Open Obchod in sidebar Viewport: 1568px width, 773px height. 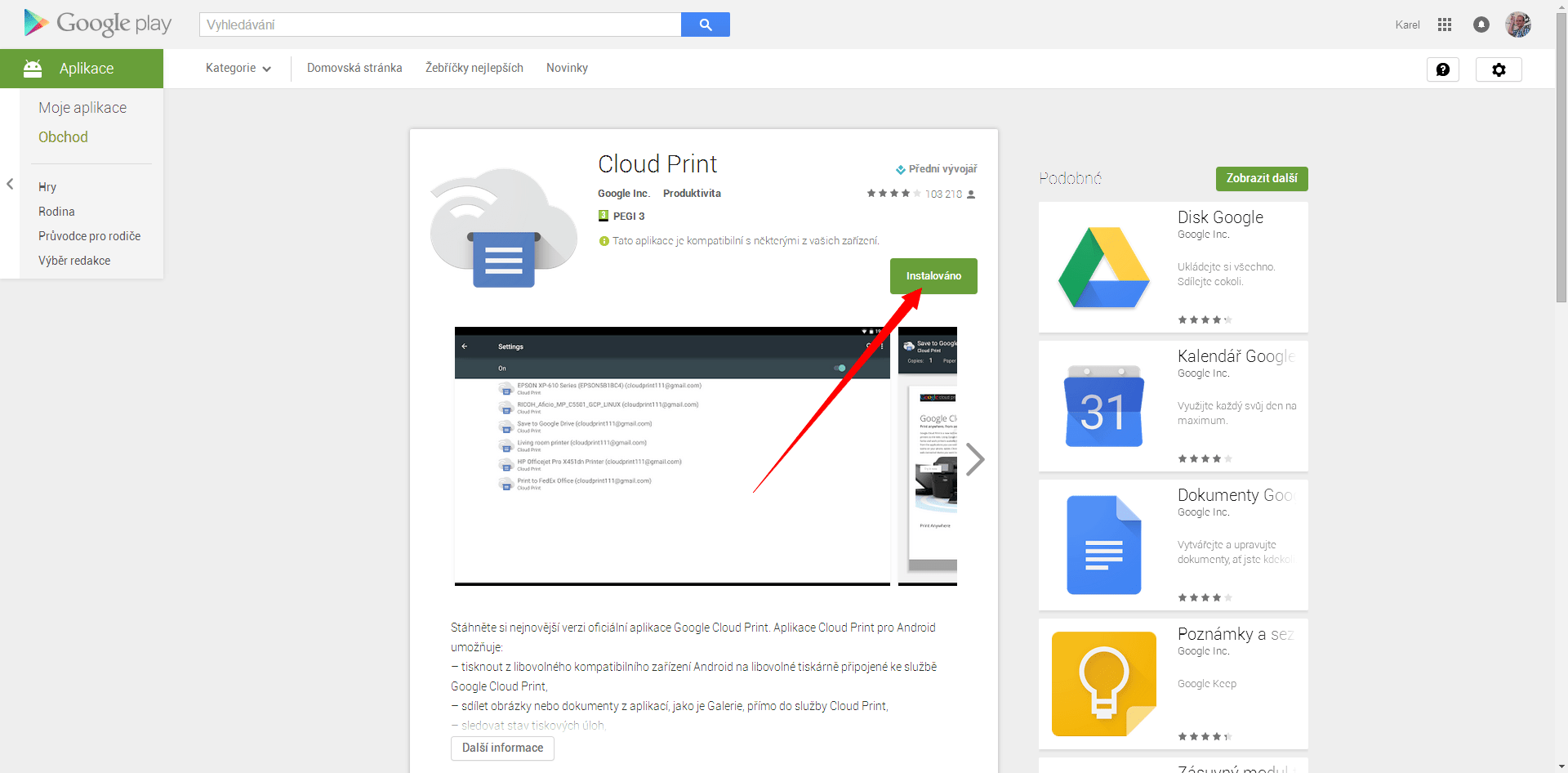point(63,137)
